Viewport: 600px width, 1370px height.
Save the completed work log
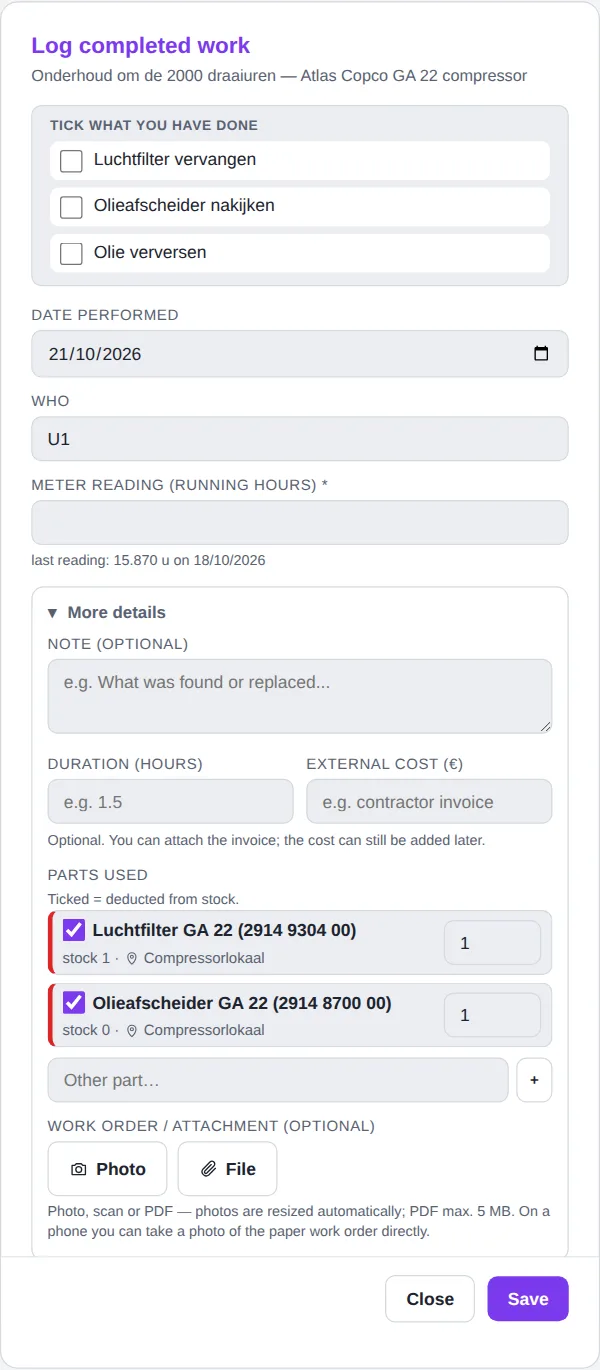tap(528, 1299)
